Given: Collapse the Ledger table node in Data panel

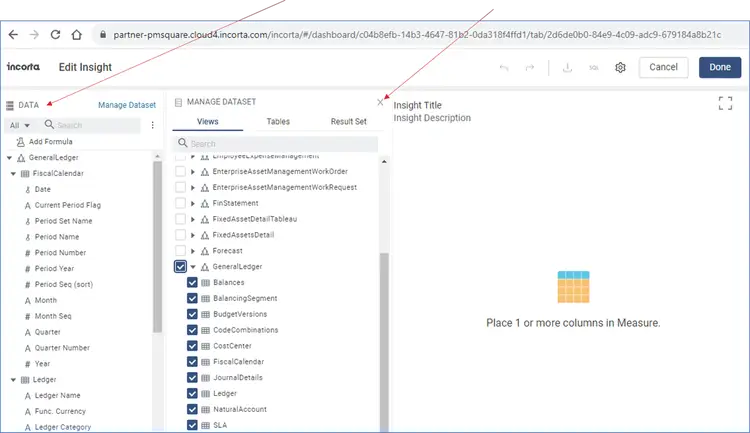Looking at the screenshot, I should [x=13, y=380].
